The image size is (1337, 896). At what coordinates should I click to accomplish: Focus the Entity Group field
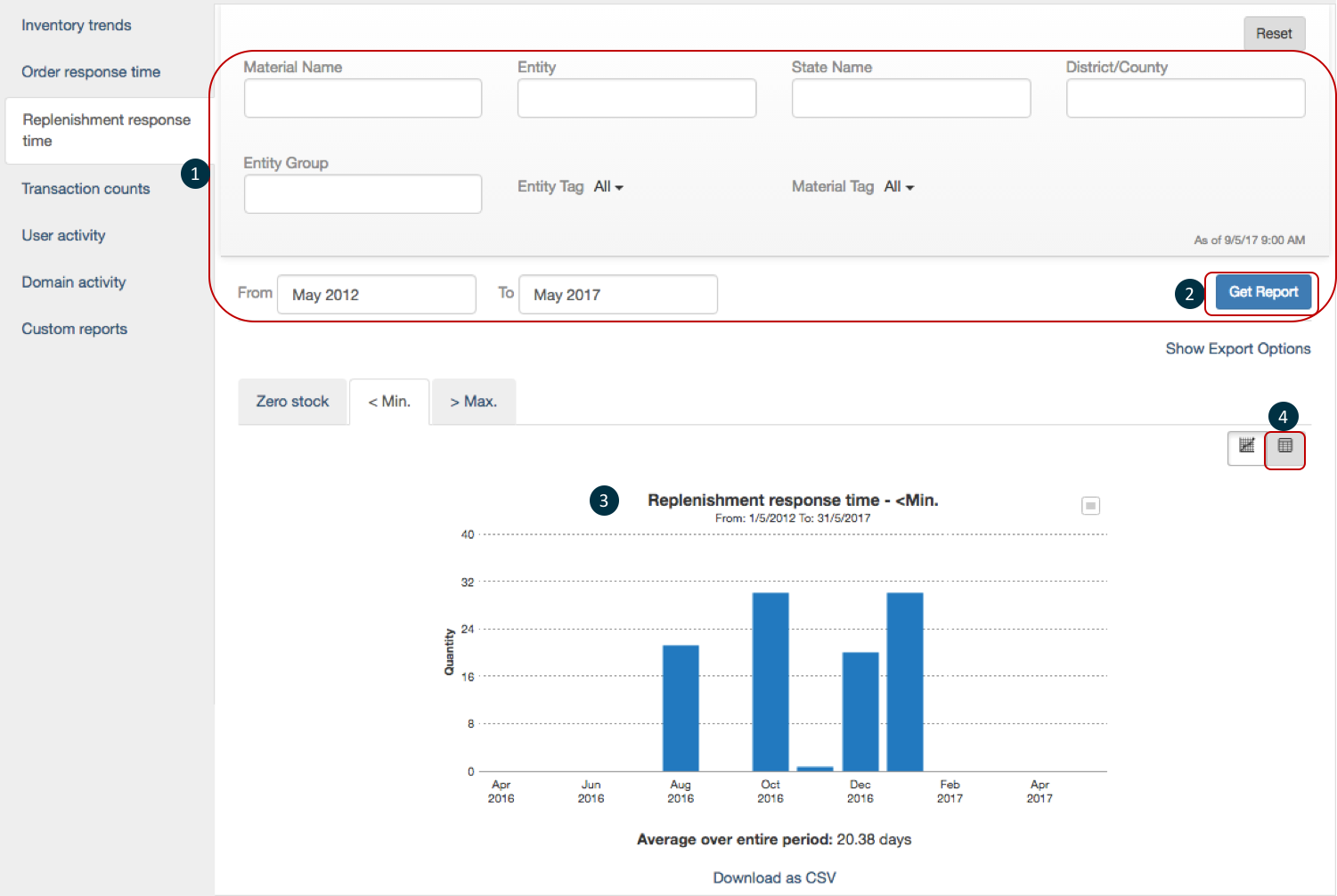click(x=363, y=194)
